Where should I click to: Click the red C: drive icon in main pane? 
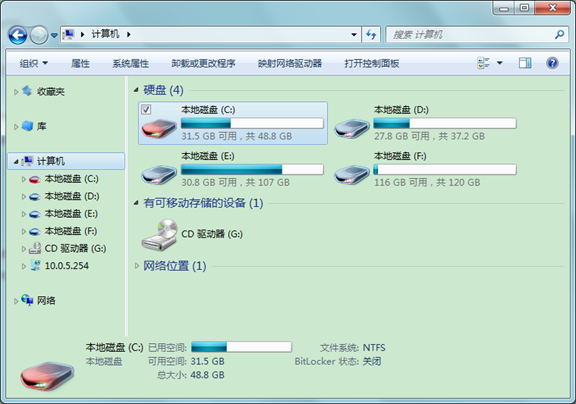click(x=159, y=129)
